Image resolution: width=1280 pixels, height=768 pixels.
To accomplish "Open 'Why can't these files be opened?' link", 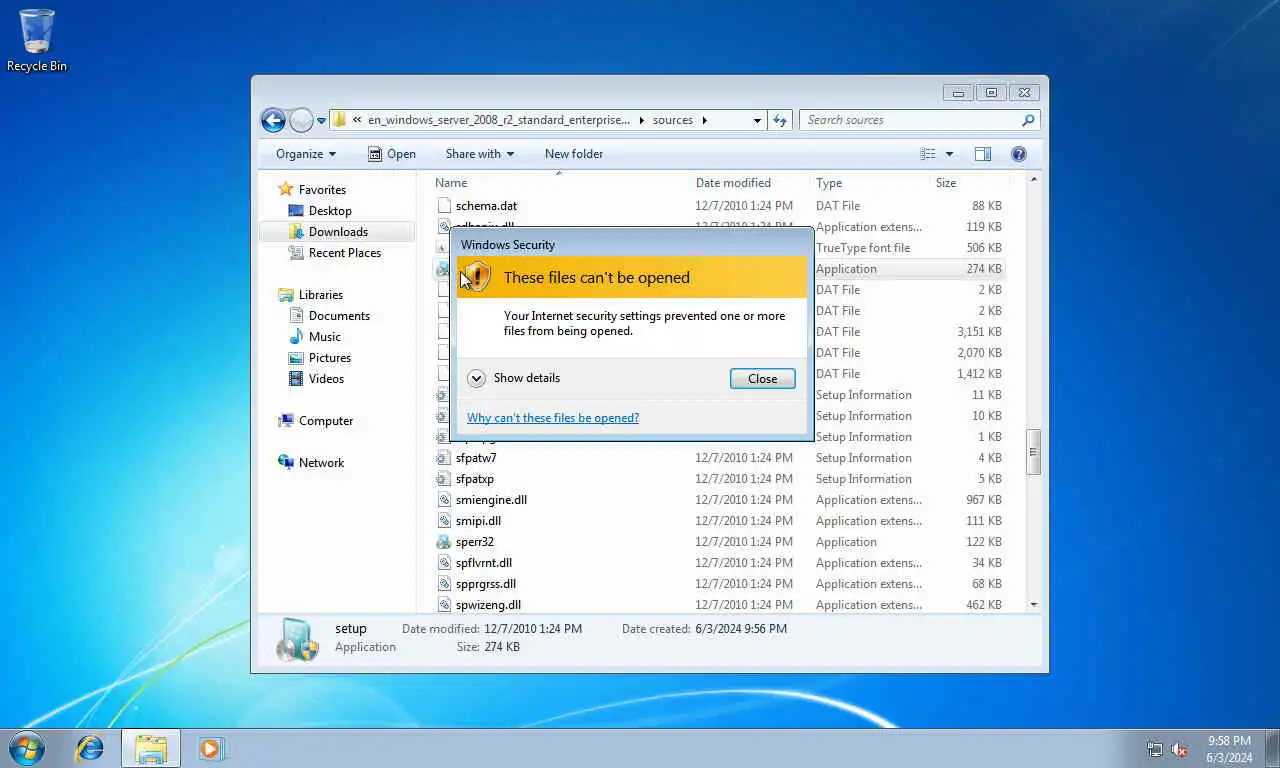I will pyautogui.click(x=553, y=418).
